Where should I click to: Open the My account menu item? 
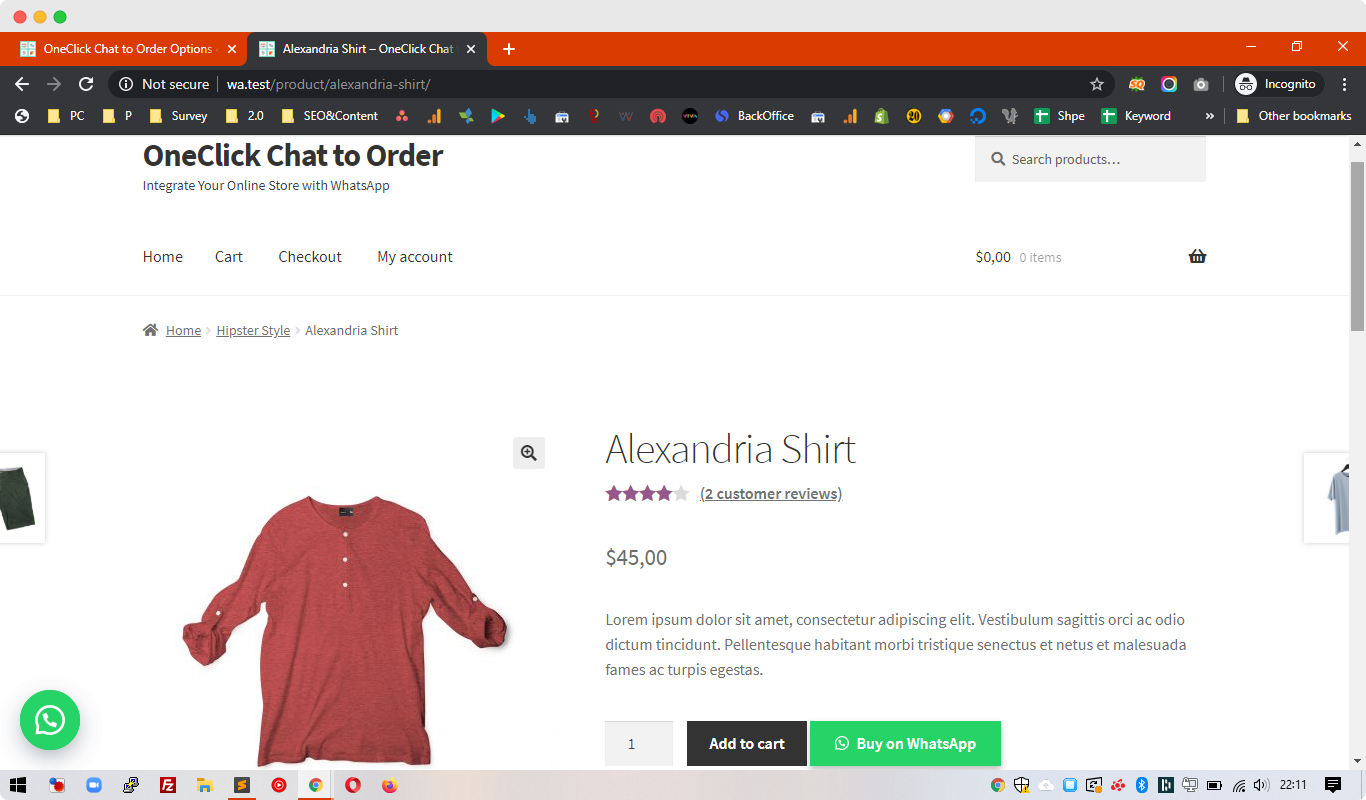point(414,256)
